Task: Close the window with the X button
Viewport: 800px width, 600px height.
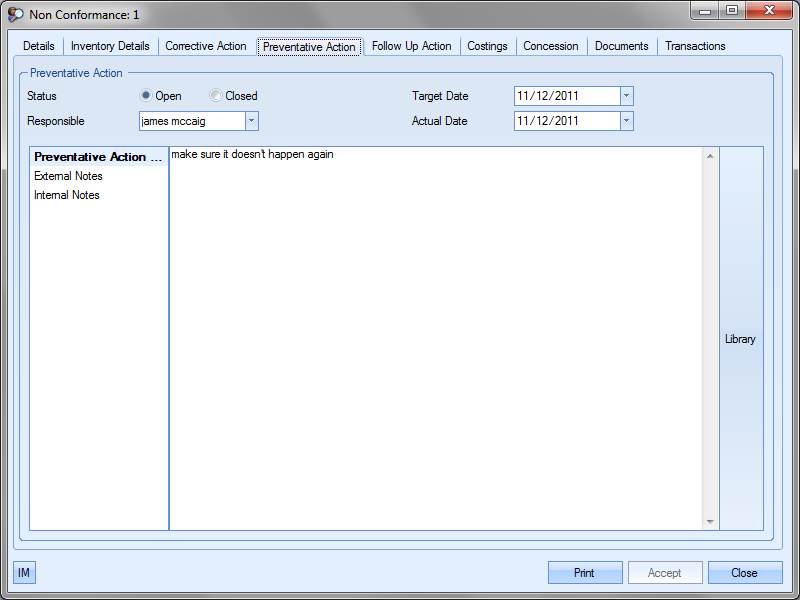Action: pyautogui.click(x=769, y=11)
